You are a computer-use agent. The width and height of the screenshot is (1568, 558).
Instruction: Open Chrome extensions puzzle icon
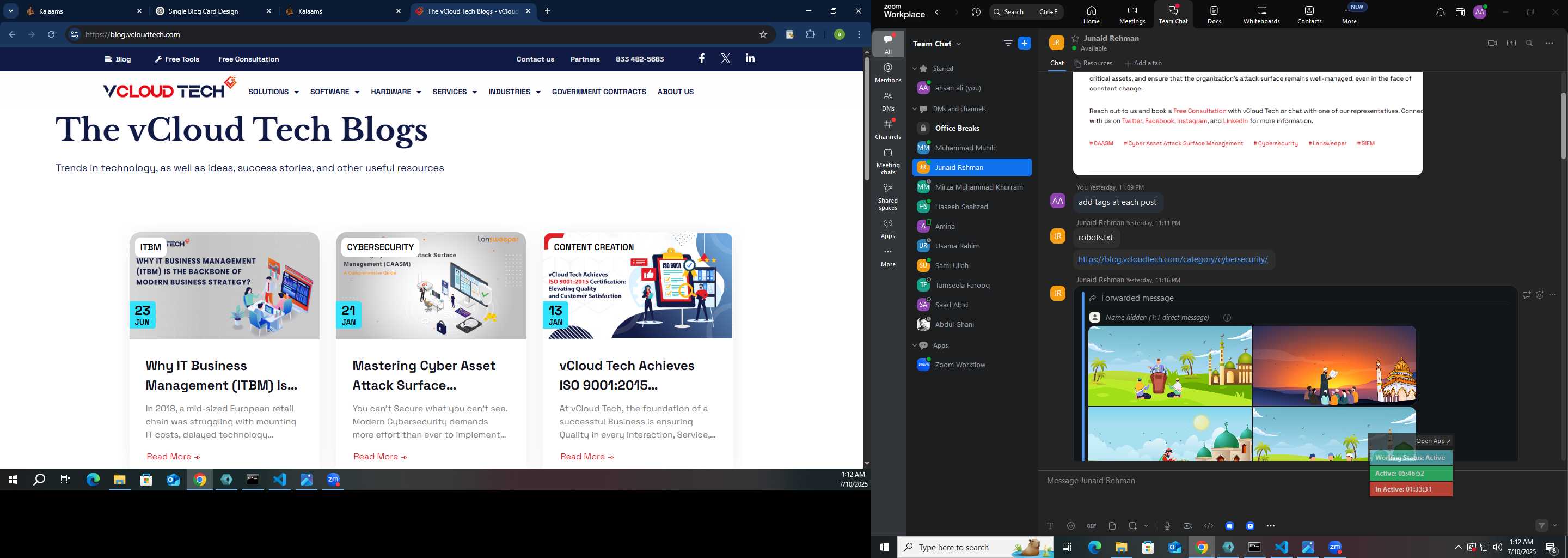click(x=810, y=35)
